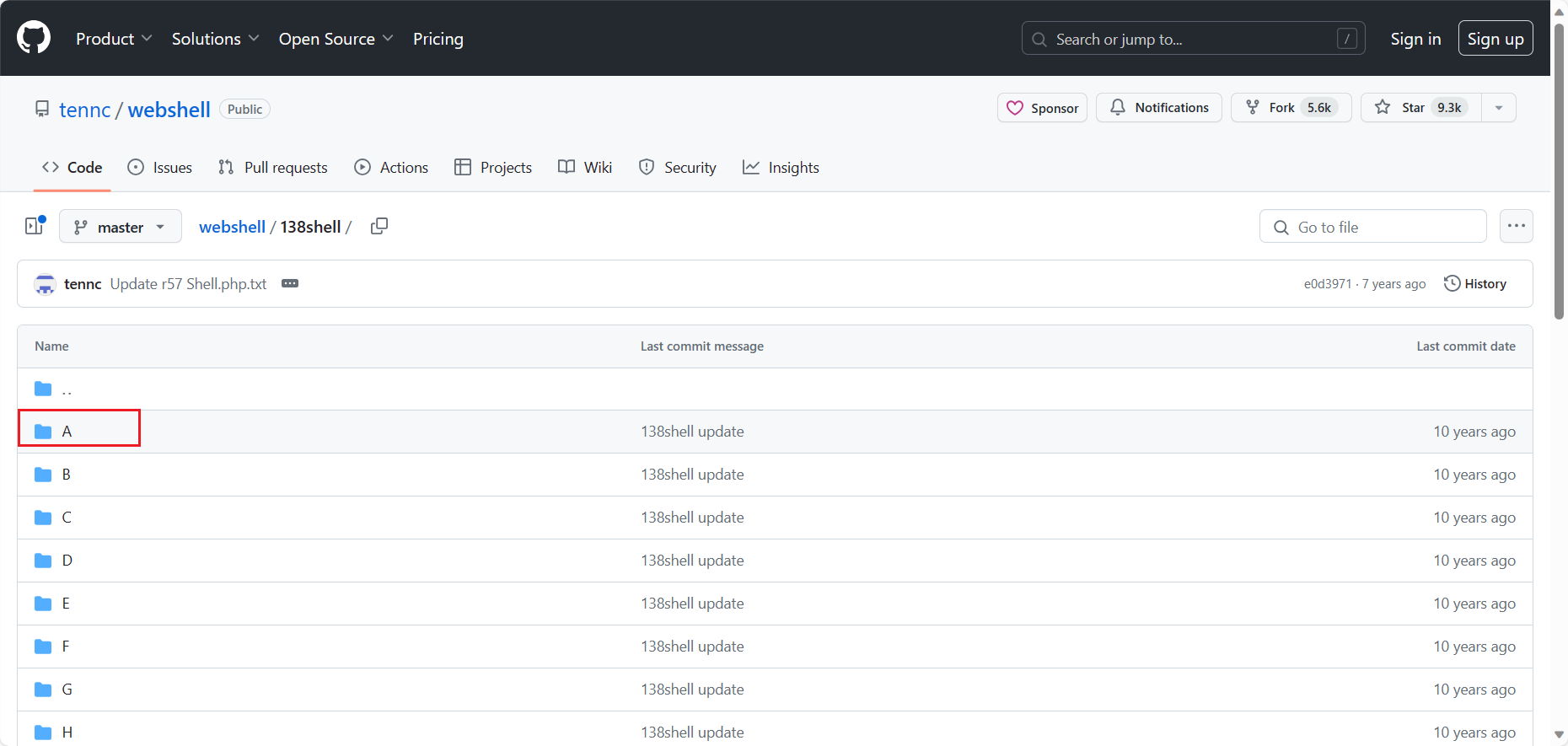Open the tennc owner profile link
Viewport: 1568px width, 746px height.
pyautogui.click(x=85, y=110)
